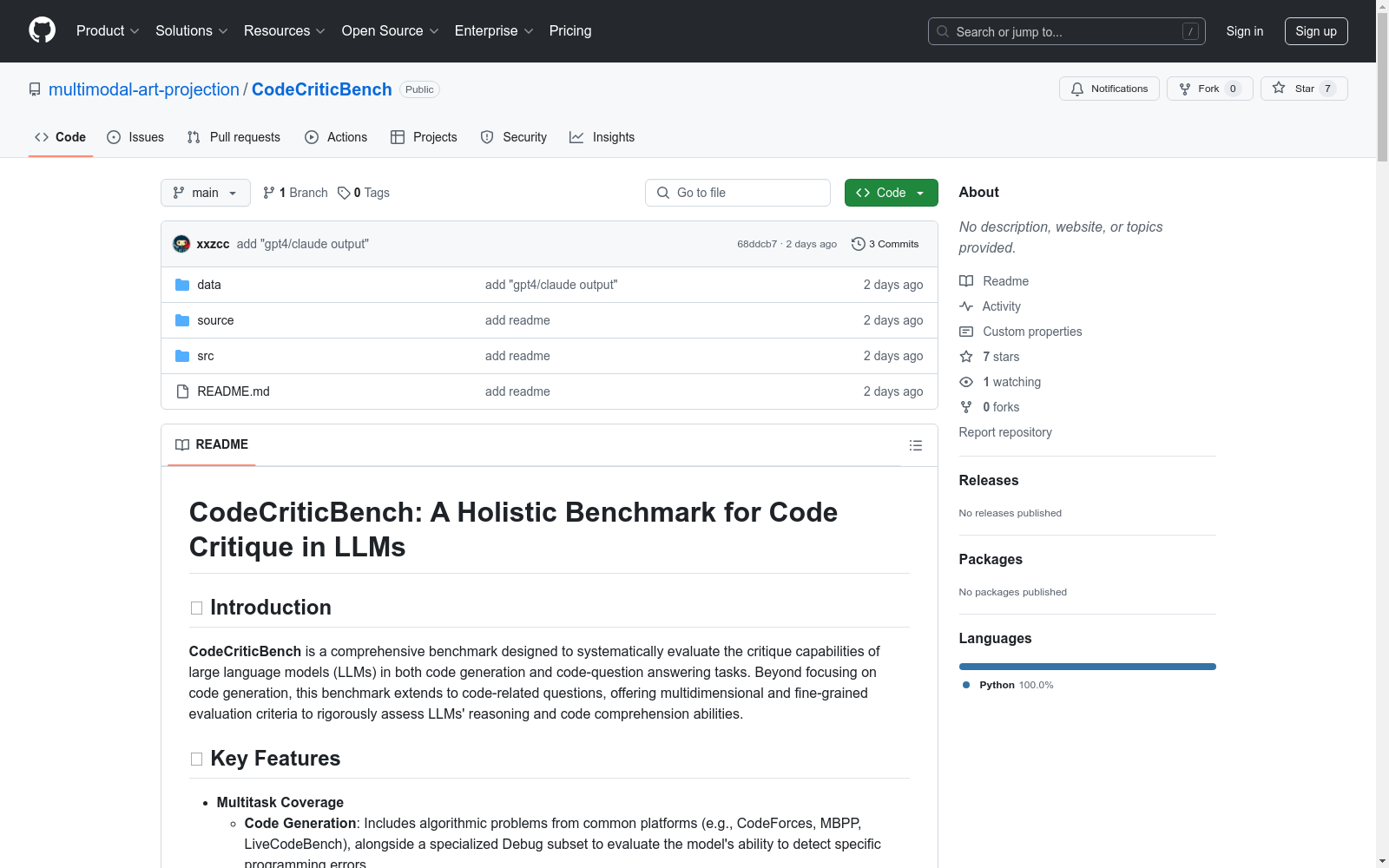
Task: Open the Insights tab
Action: 602,137
